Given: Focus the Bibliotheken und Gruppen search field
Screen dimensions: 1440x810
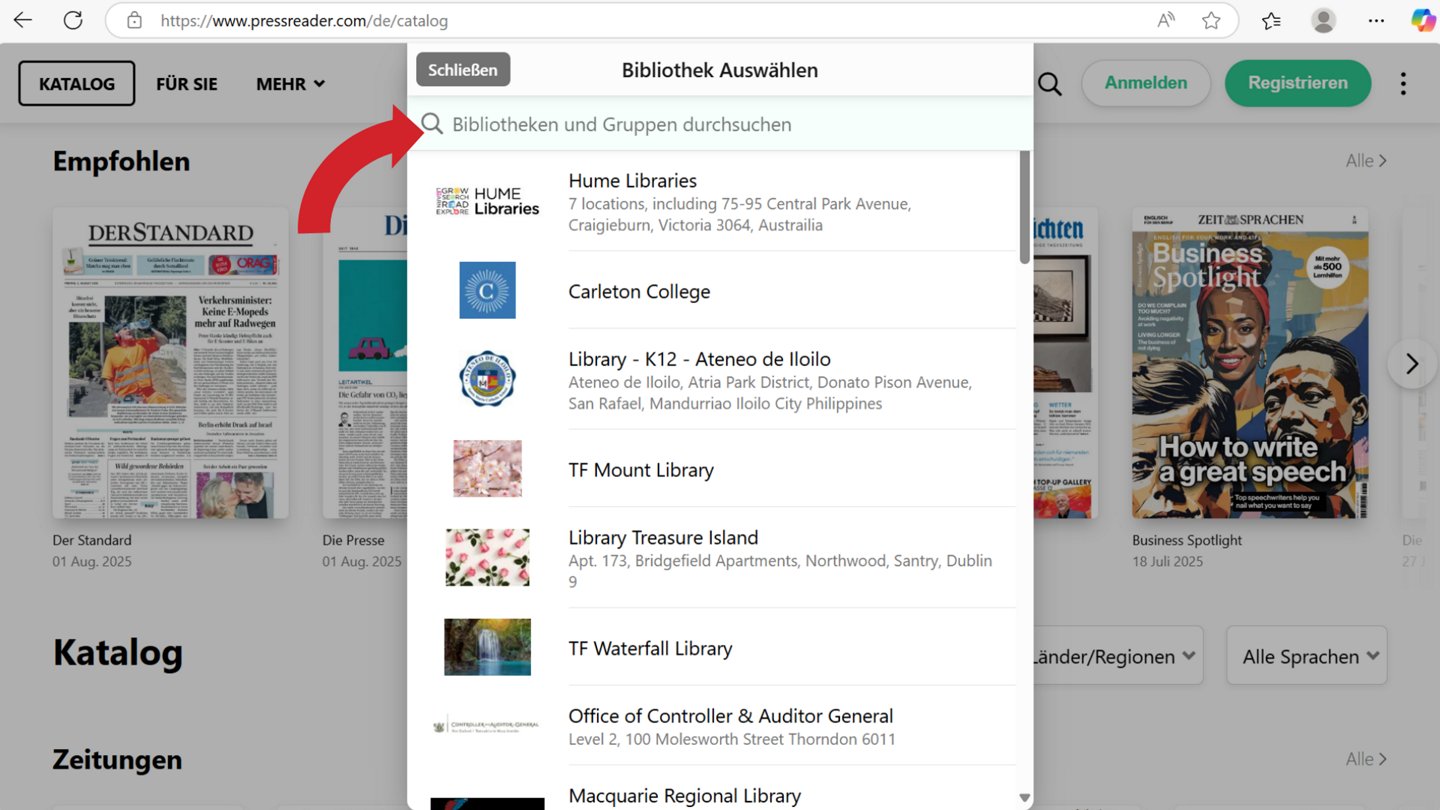Looking at the screenshot, I should click(x=720, y=124).
